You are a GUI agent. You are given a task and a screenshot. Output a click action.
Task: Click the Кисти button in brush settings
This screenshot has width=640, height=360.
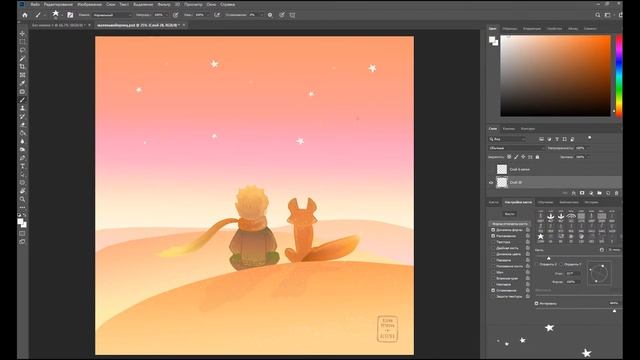tap(509, 213)
